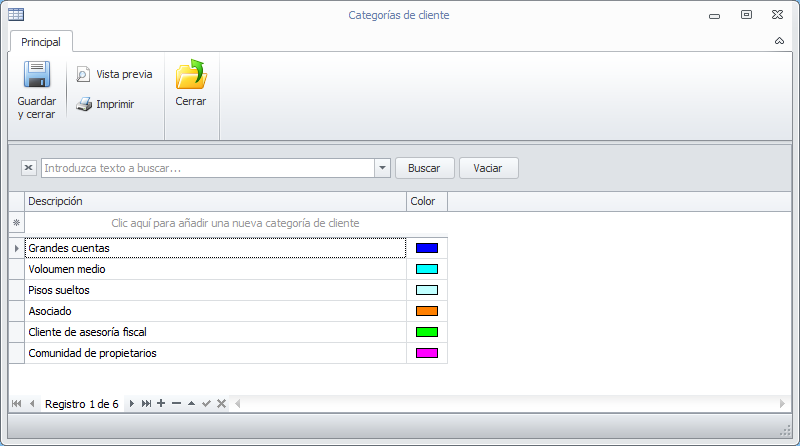Click the window resize grip corner

(786, 431)
